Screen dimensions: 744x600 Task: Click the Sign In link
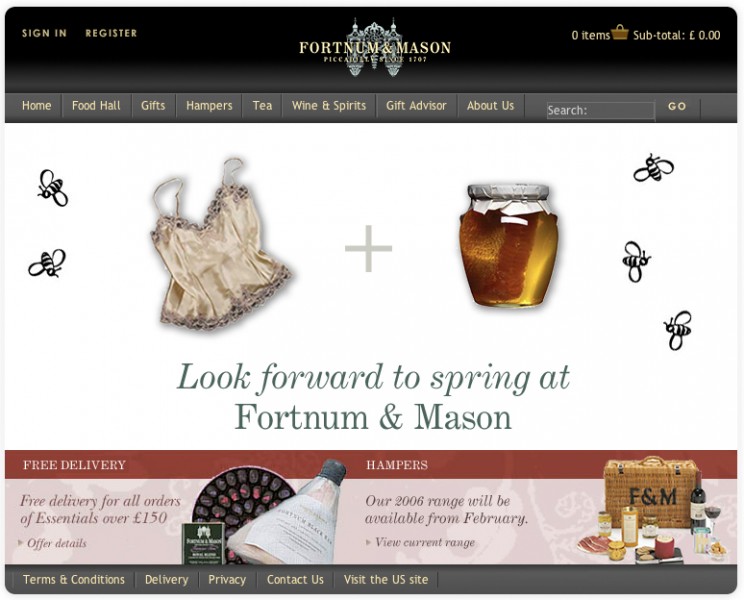[x=44, y=33]
